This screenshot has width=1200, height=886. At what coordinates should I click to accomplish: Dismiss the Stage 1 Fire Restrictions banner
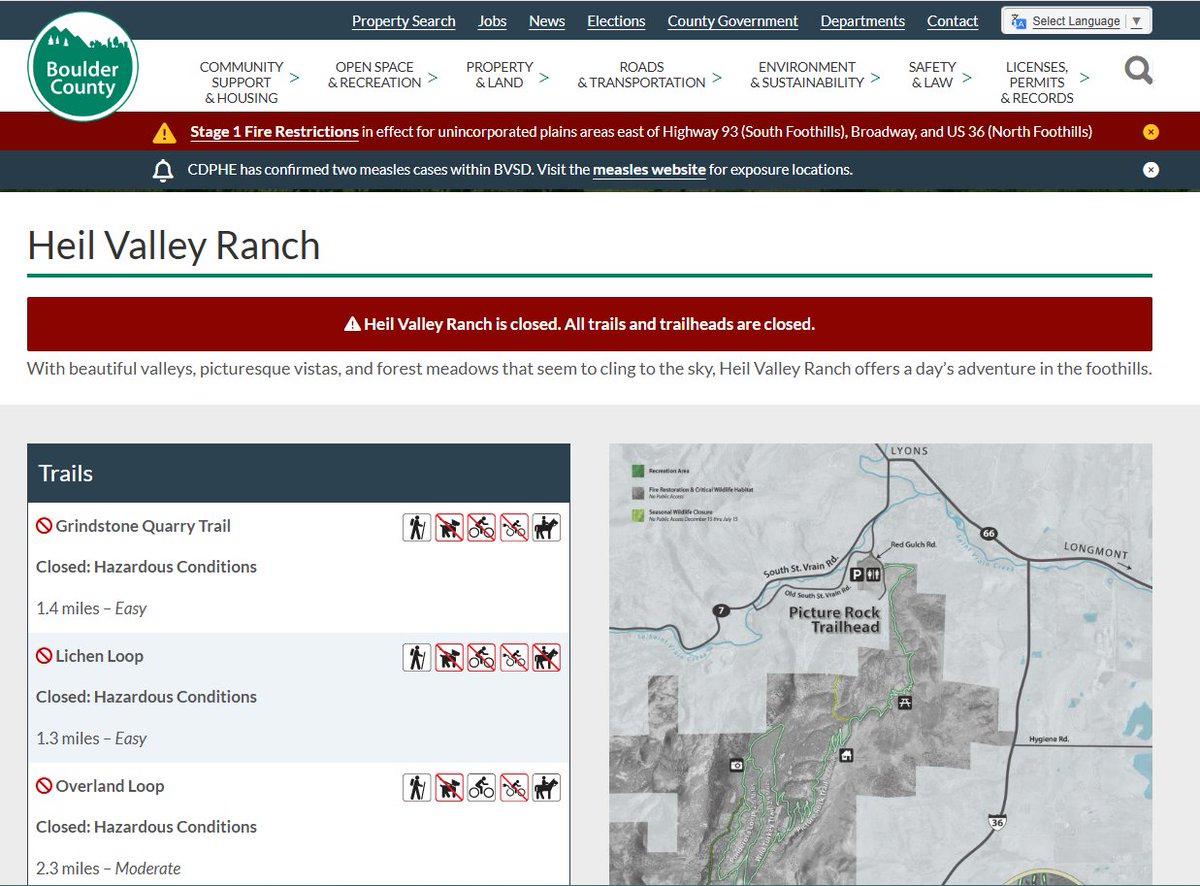[x=1151, y=132]
